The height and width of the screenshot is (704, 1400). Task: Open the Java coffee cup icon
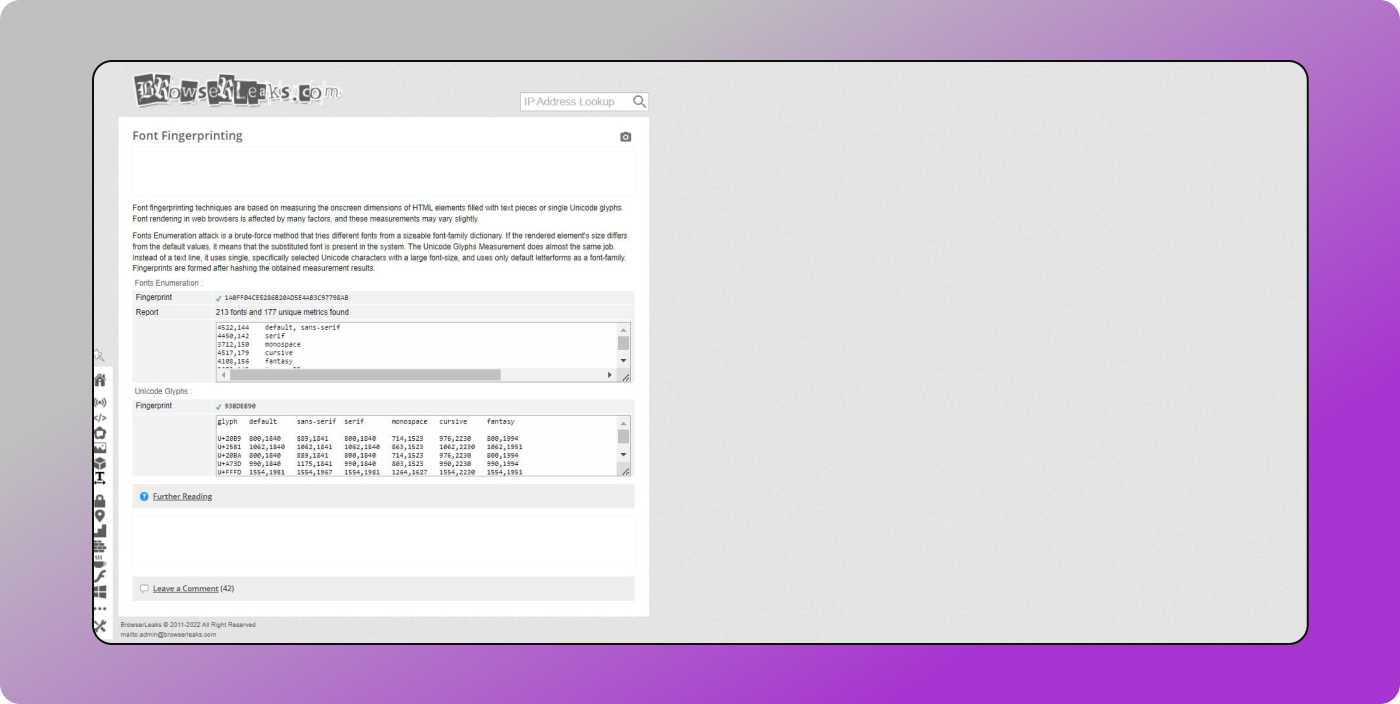tap(100, 563)
